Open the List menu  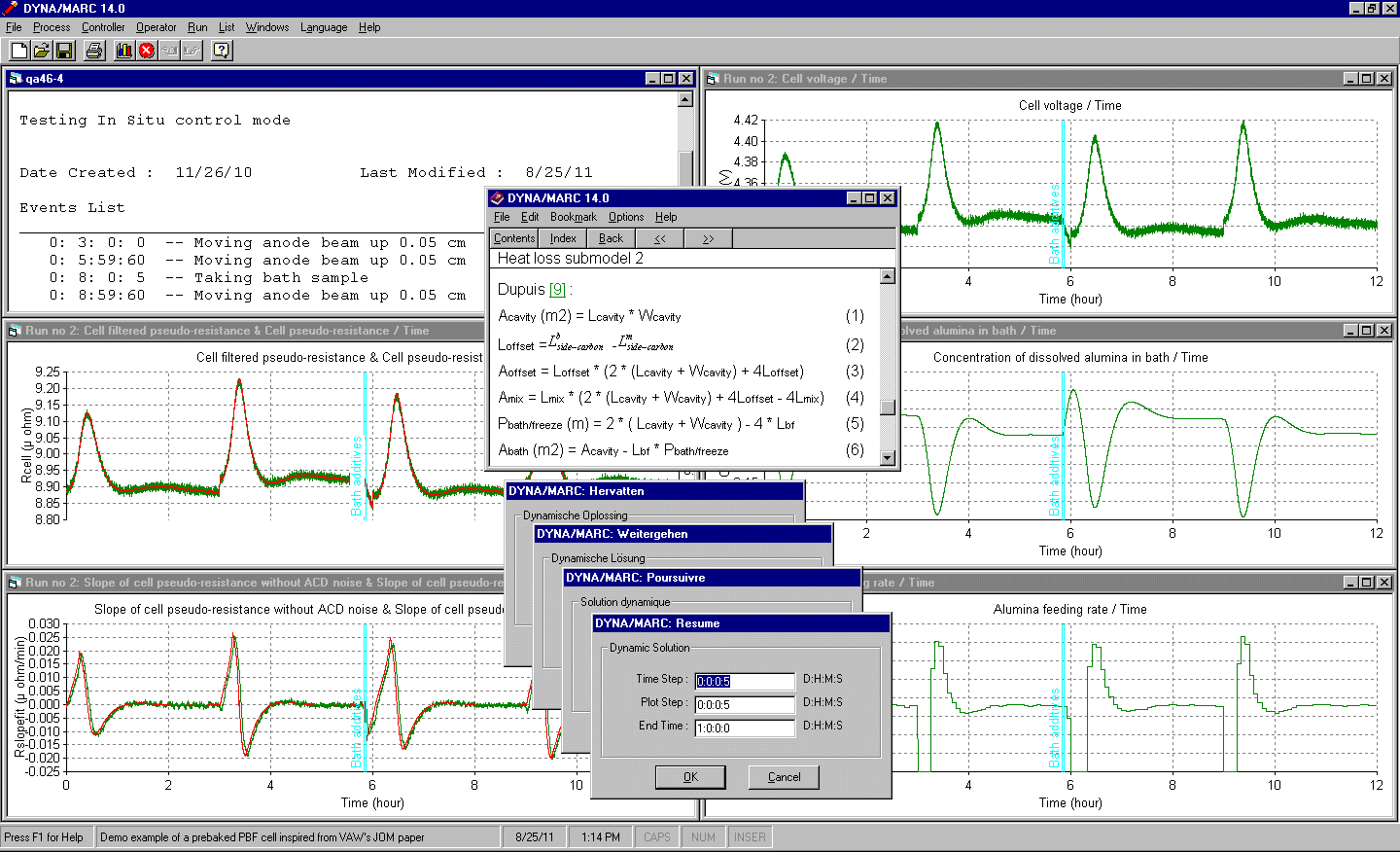[x=227, y=27]
